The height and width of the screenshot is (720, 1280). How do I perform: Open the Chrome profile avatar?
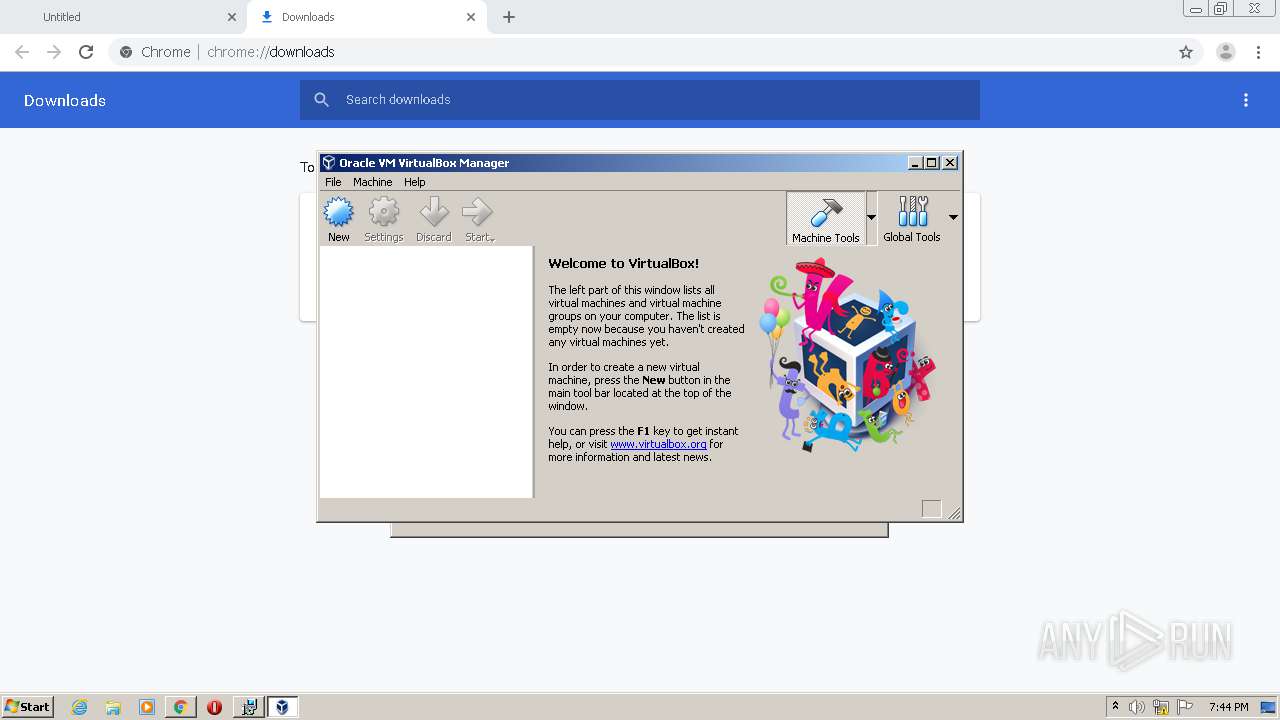click(x=1226, y=52)
